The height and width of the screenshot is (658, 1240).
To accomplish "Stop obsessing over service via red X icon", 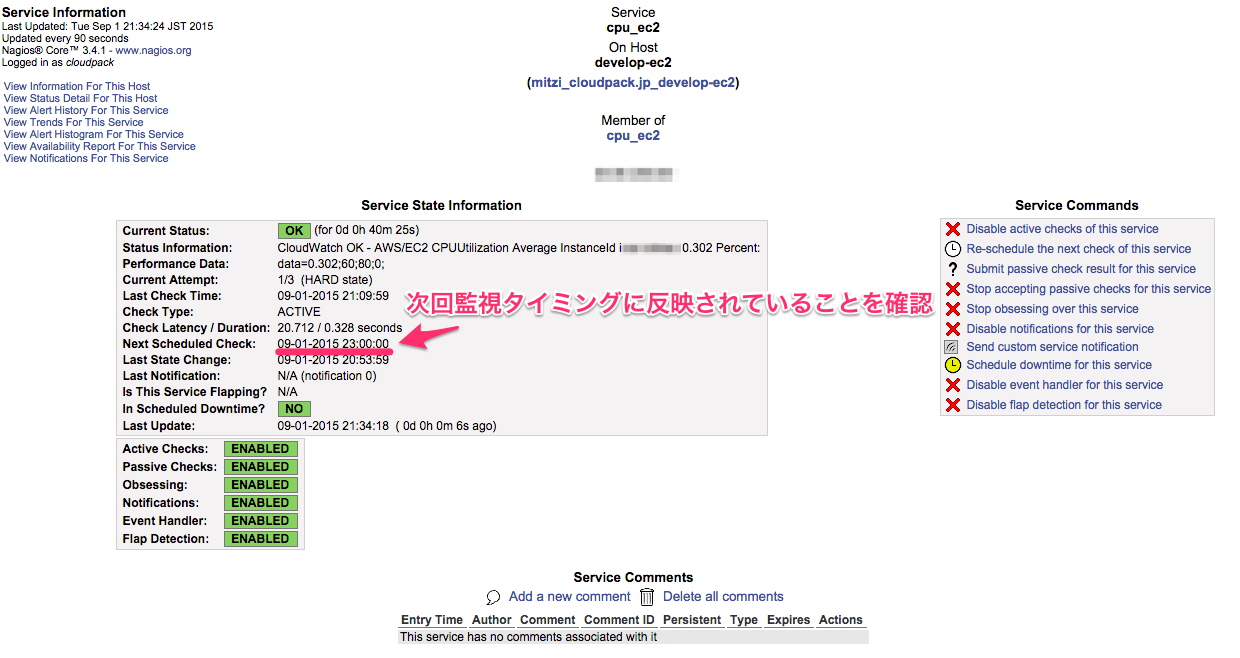I will (952, 308).
